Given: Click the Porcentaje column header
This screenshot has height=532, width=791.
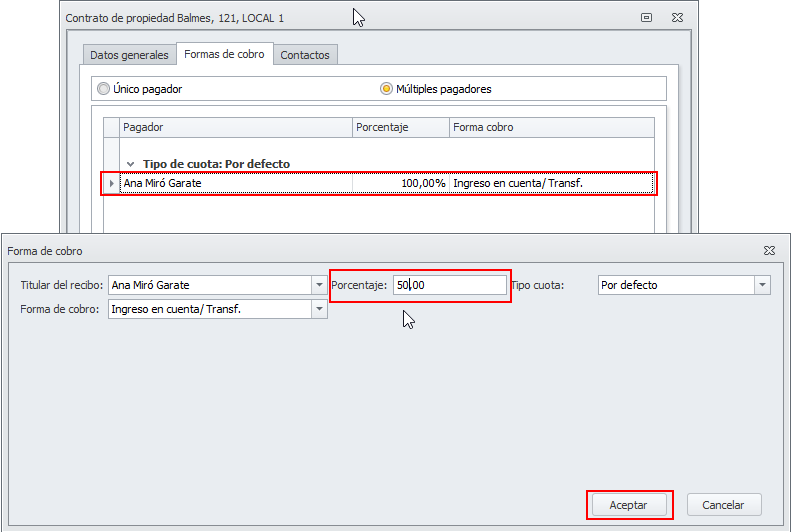Looking at the screenshot, I should pos(400,128).
